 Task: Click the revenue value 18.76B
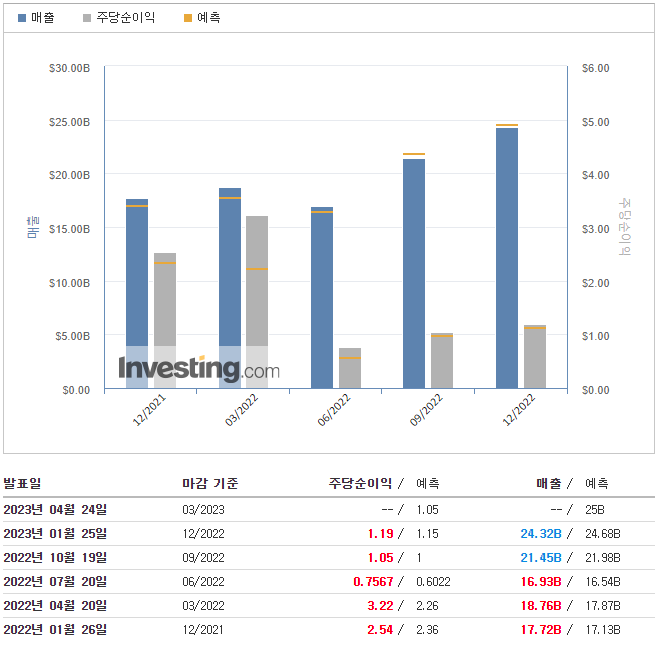tap(541, 606)
